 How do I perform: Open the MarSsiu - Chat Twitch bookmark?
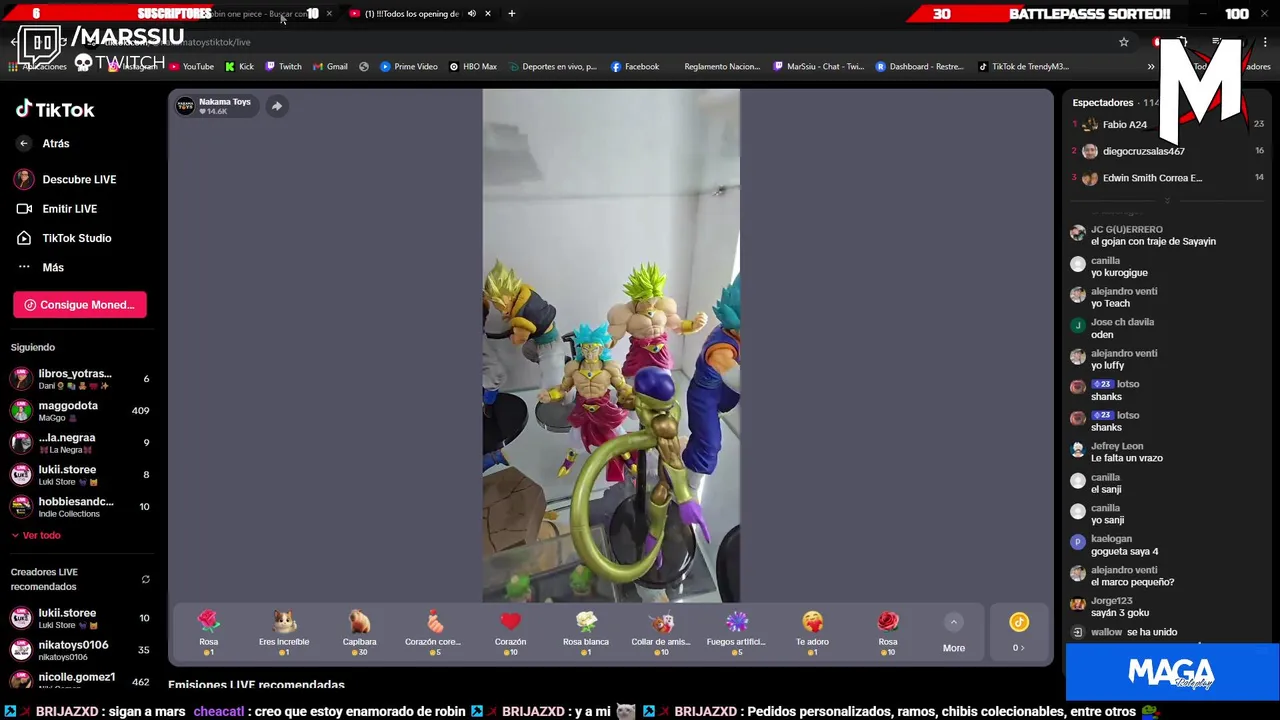[818, 67]
